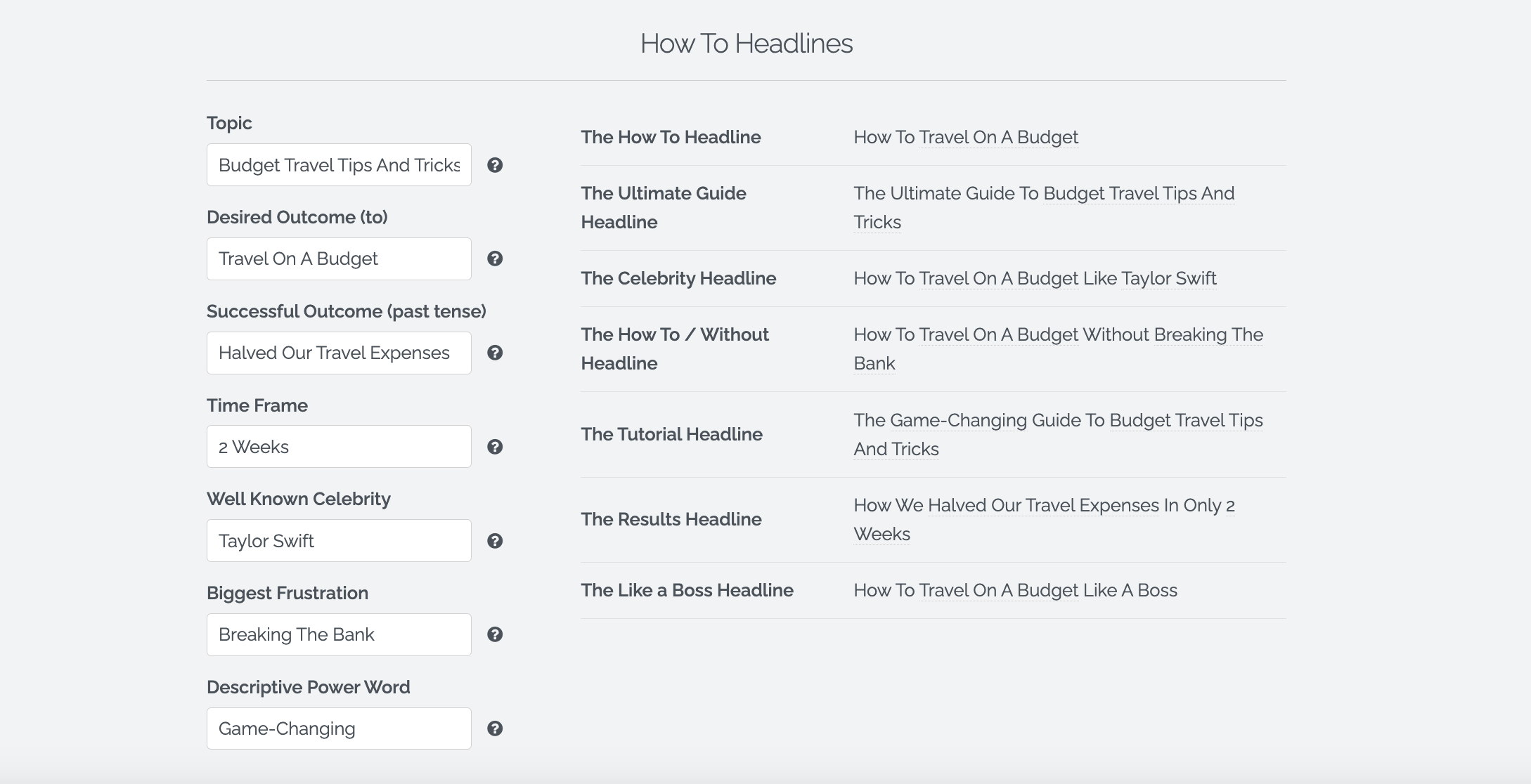Click the How To Headline result text

click(965, 137)
